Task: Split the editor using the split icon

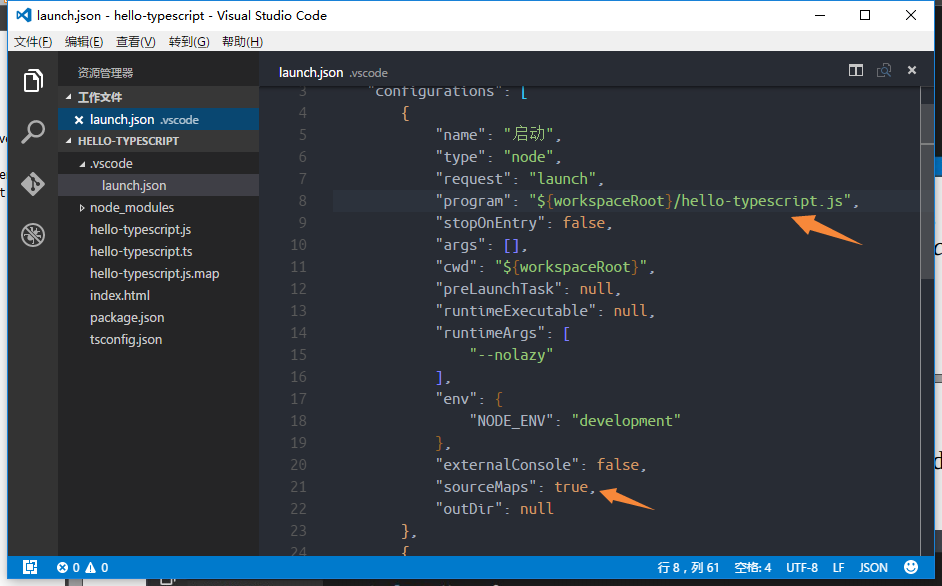Action: (x=856, y=70)
